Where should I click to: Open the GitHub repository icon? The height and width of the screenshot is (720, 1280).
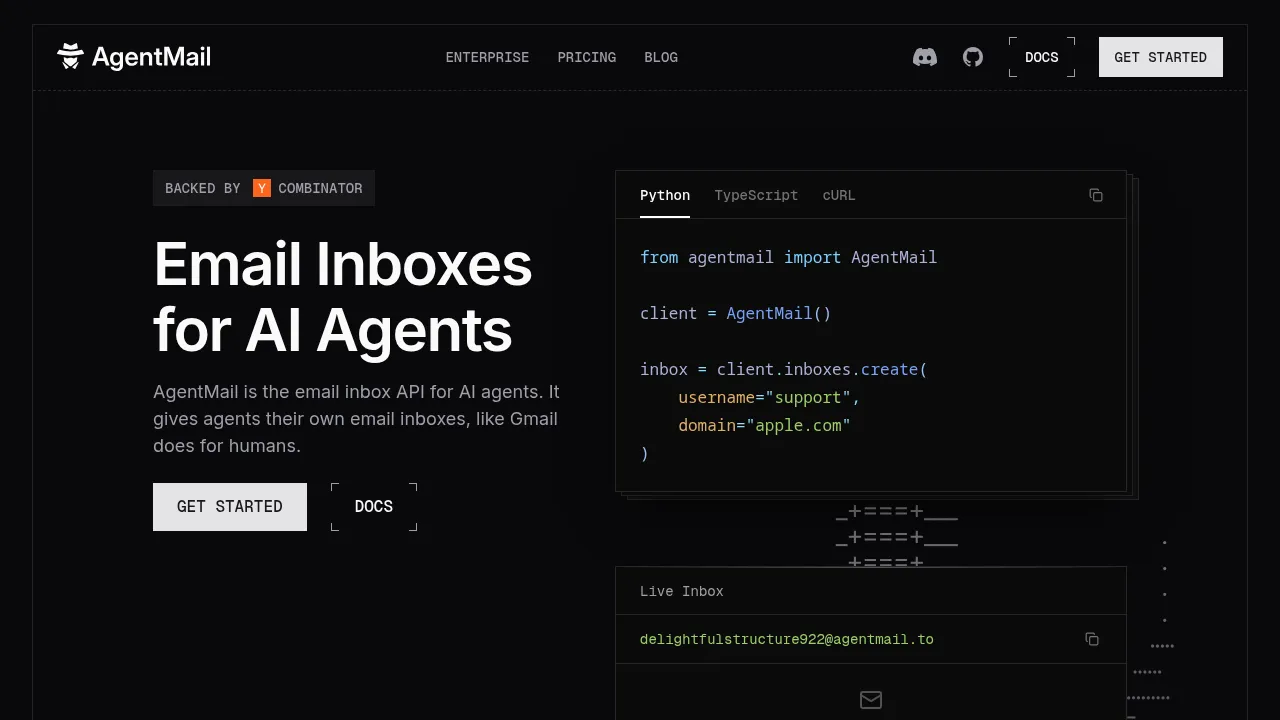973,57
